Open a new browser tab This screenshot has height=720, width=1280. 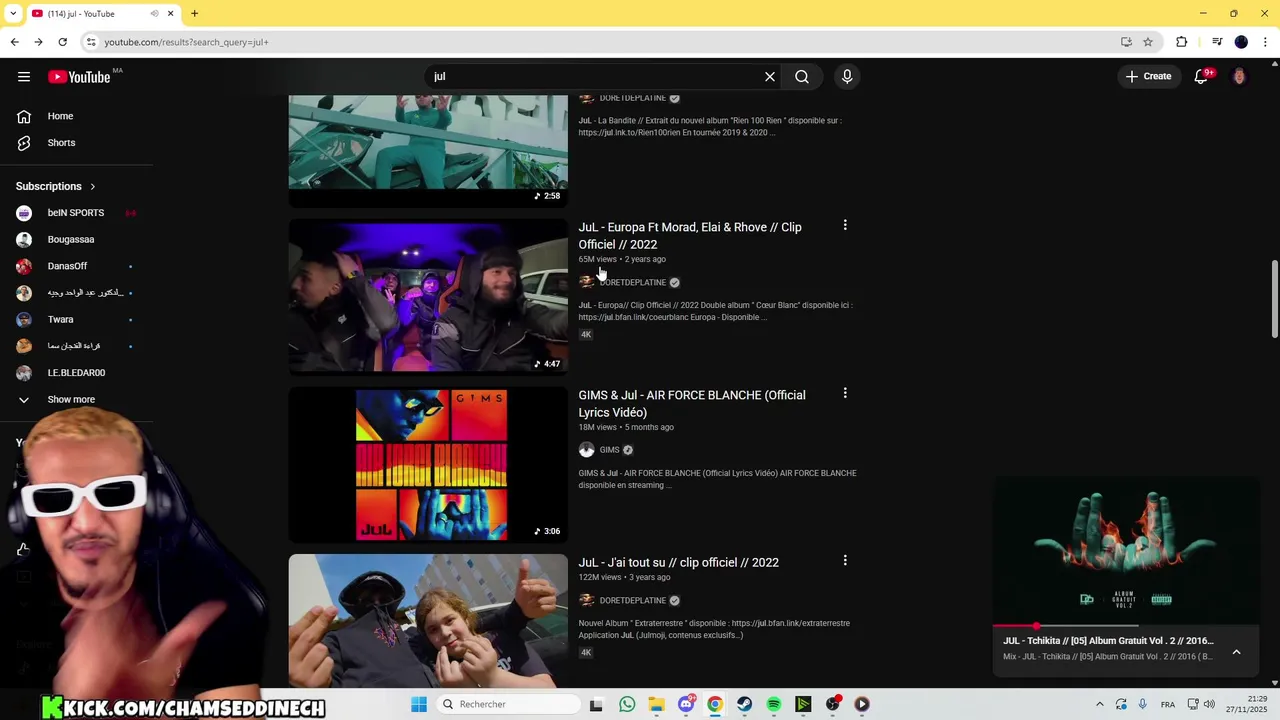click(x=195, y=13)
